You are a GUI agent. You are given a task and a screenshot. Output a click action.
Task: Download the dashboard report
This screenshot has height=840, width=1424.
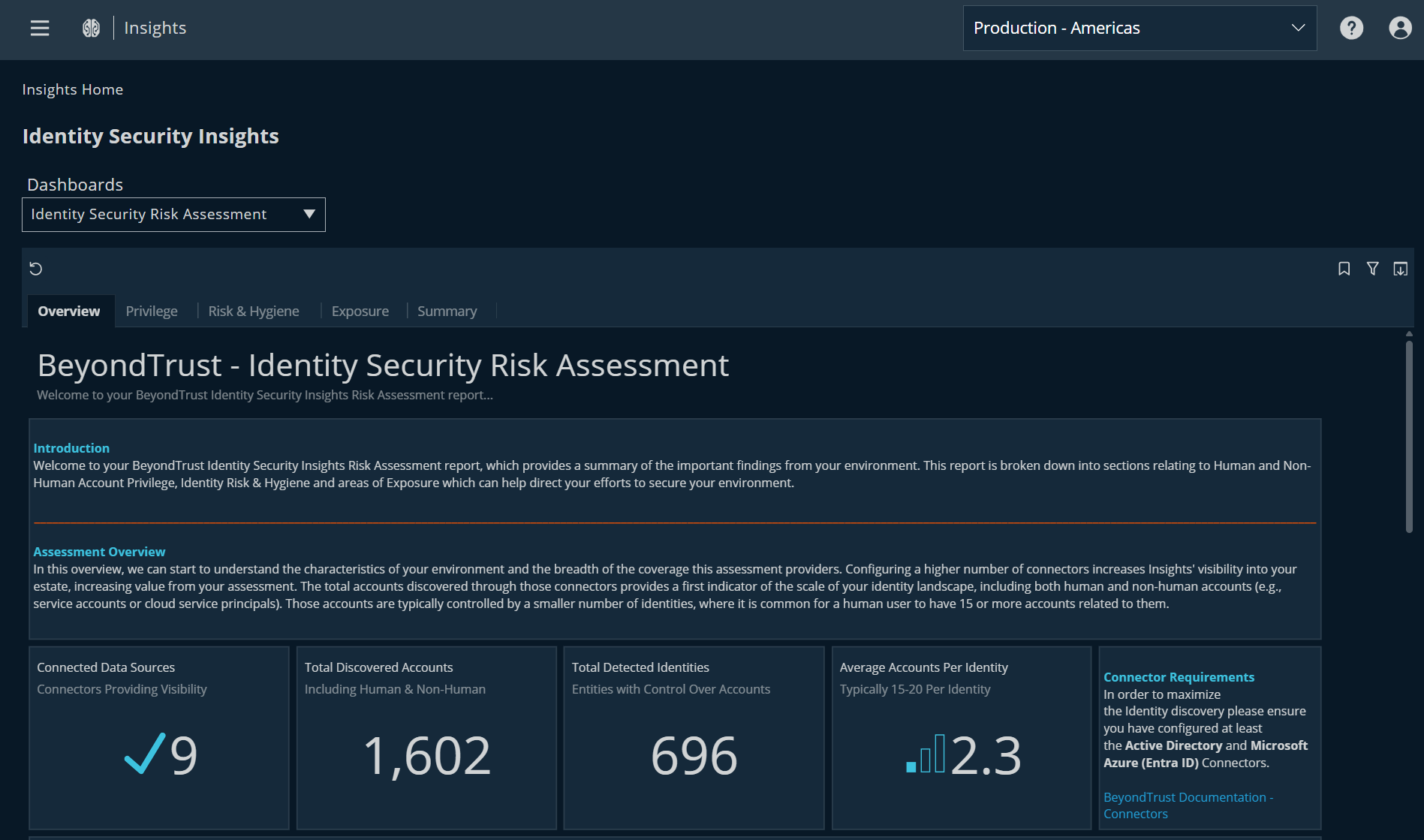tap(1401, 269)
